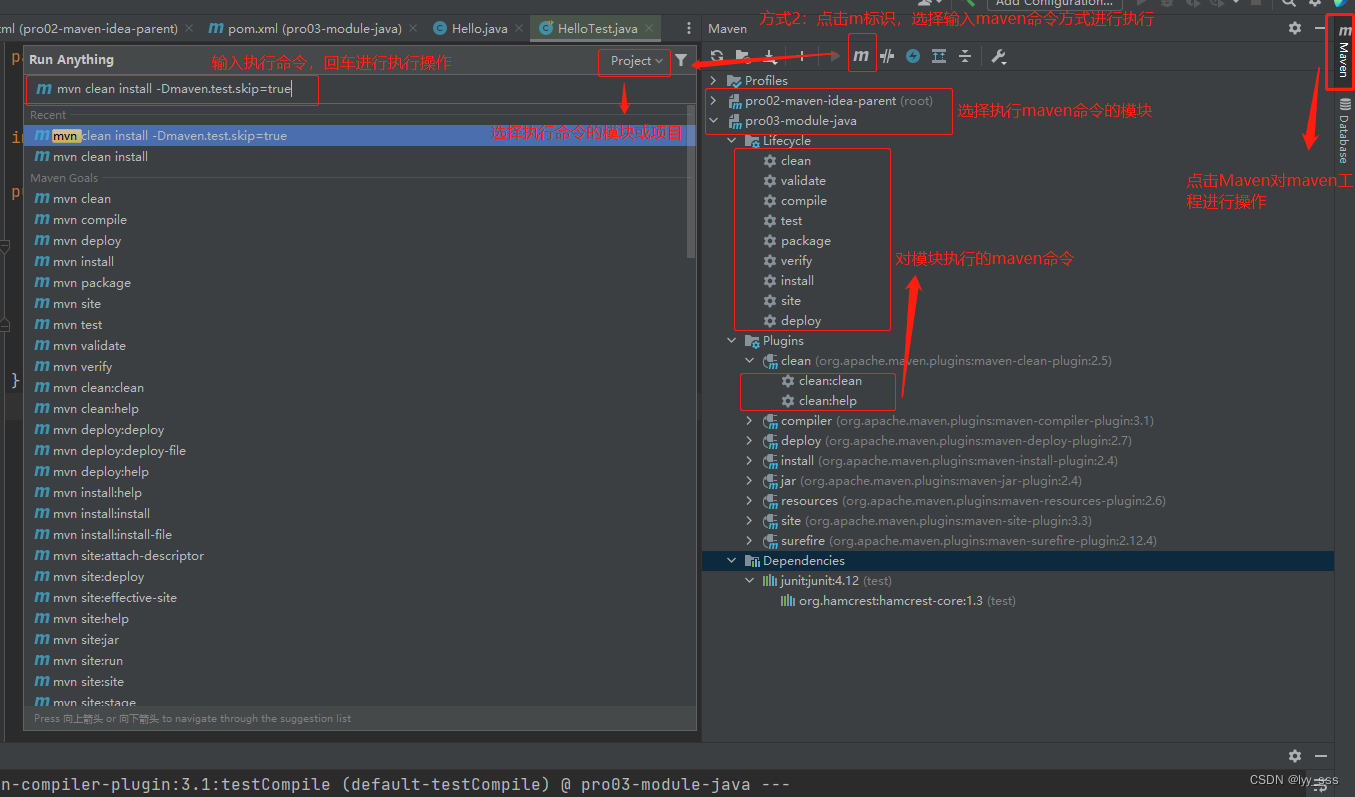Click Download Sources and Documentation icon

pyautogui.click(x=770, y=56)
